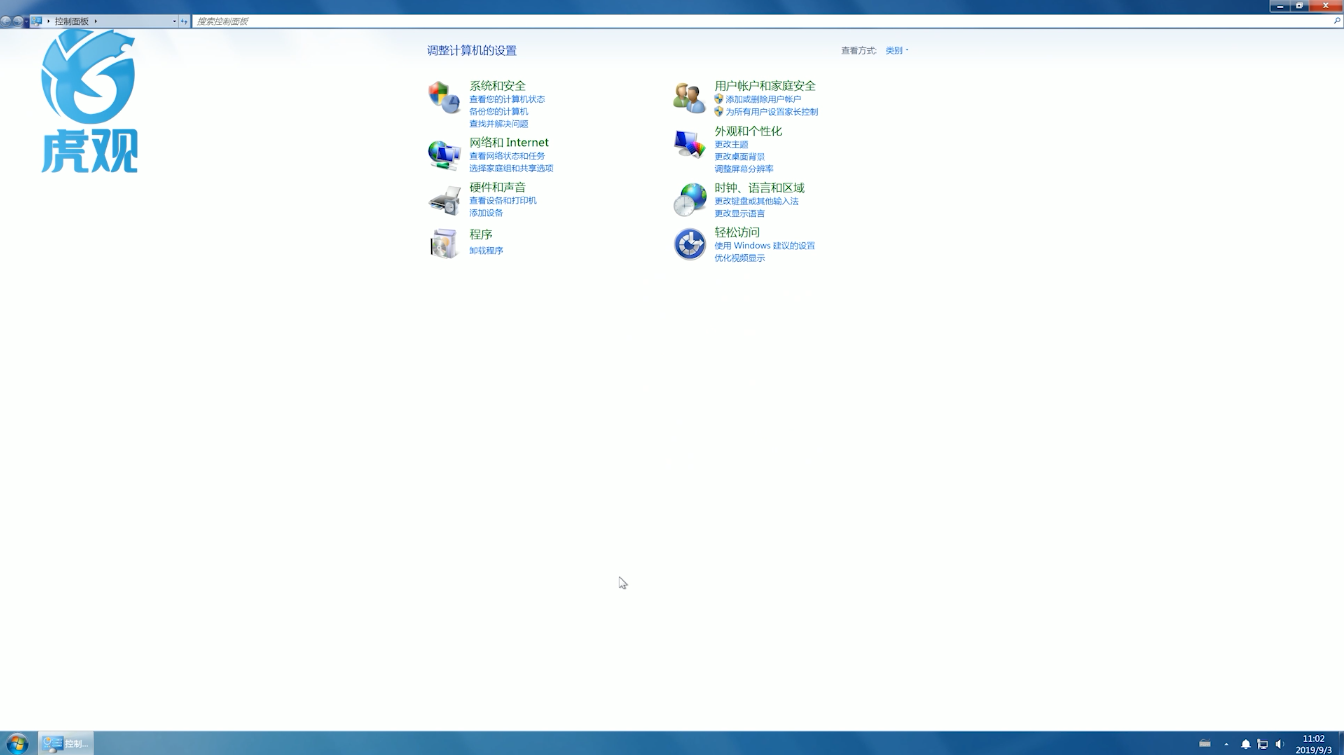The width and height of the screenshot is (1344, 755).
Task: Expand the breadcrumb arrow before 控制面板
Action: 48,21
